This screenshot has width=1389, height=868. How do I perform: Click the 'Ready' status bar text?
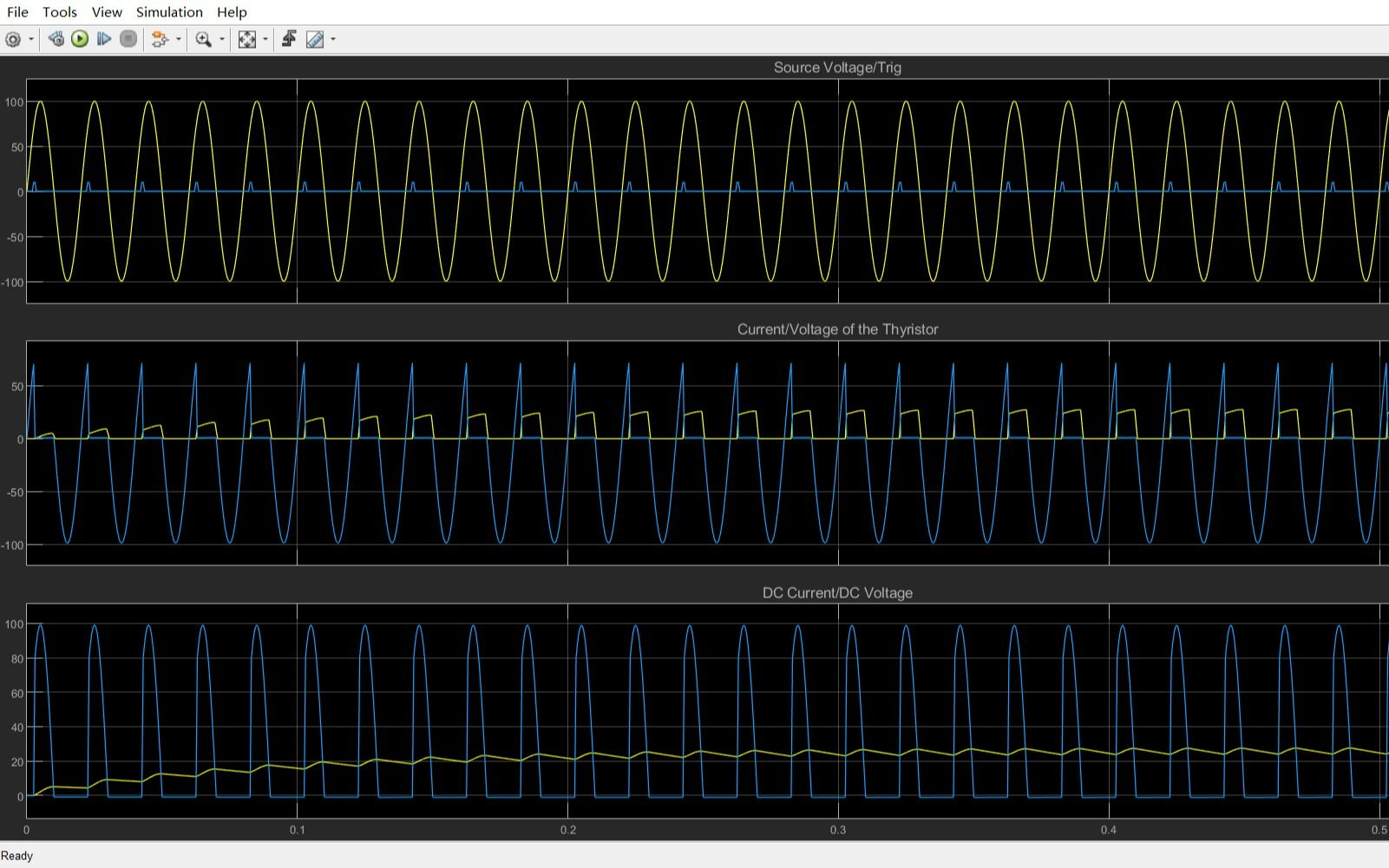[x=17, y=856]
